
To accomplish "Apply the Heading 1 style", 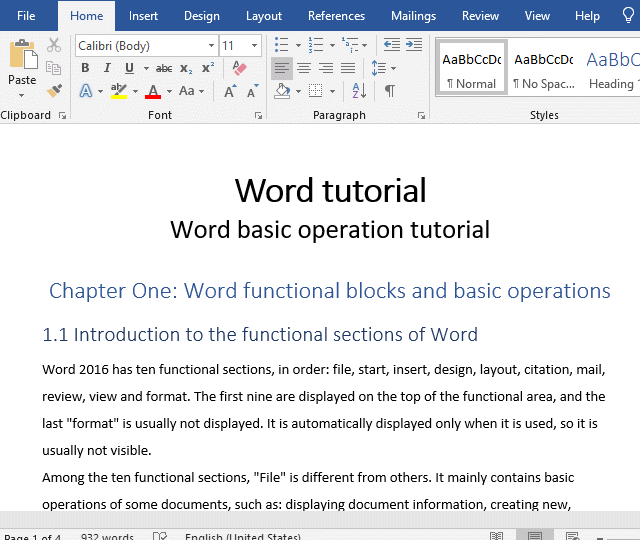I will 612,68.
